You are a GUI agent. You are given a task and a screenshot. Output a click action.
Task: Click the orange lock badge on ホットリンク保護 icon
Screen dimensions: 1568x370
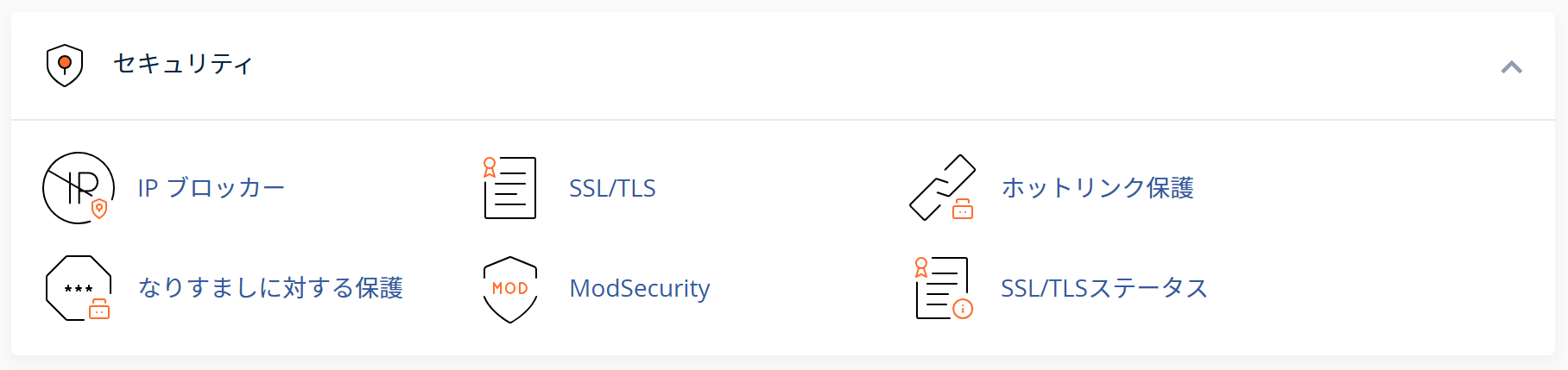tap(963, 209)
